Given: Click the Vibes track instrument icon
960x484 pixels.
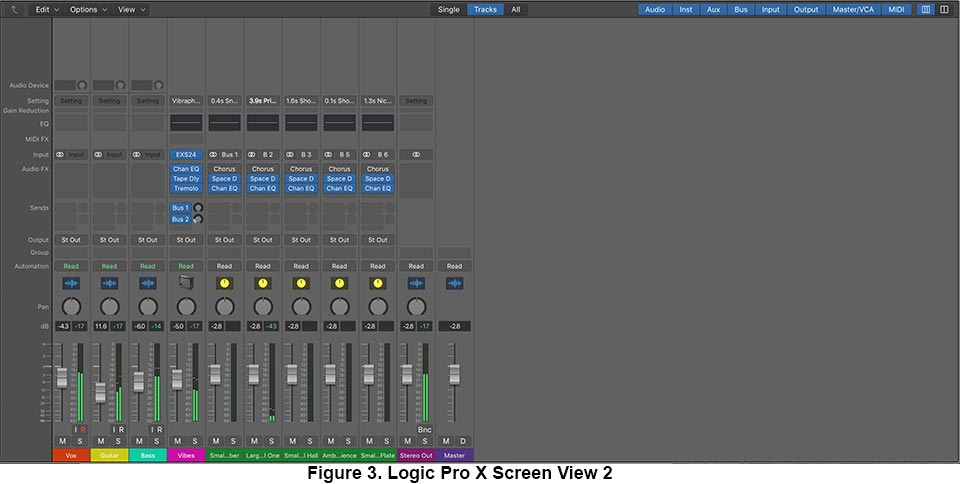Looking at the screenshot, I should click(186, 283).
